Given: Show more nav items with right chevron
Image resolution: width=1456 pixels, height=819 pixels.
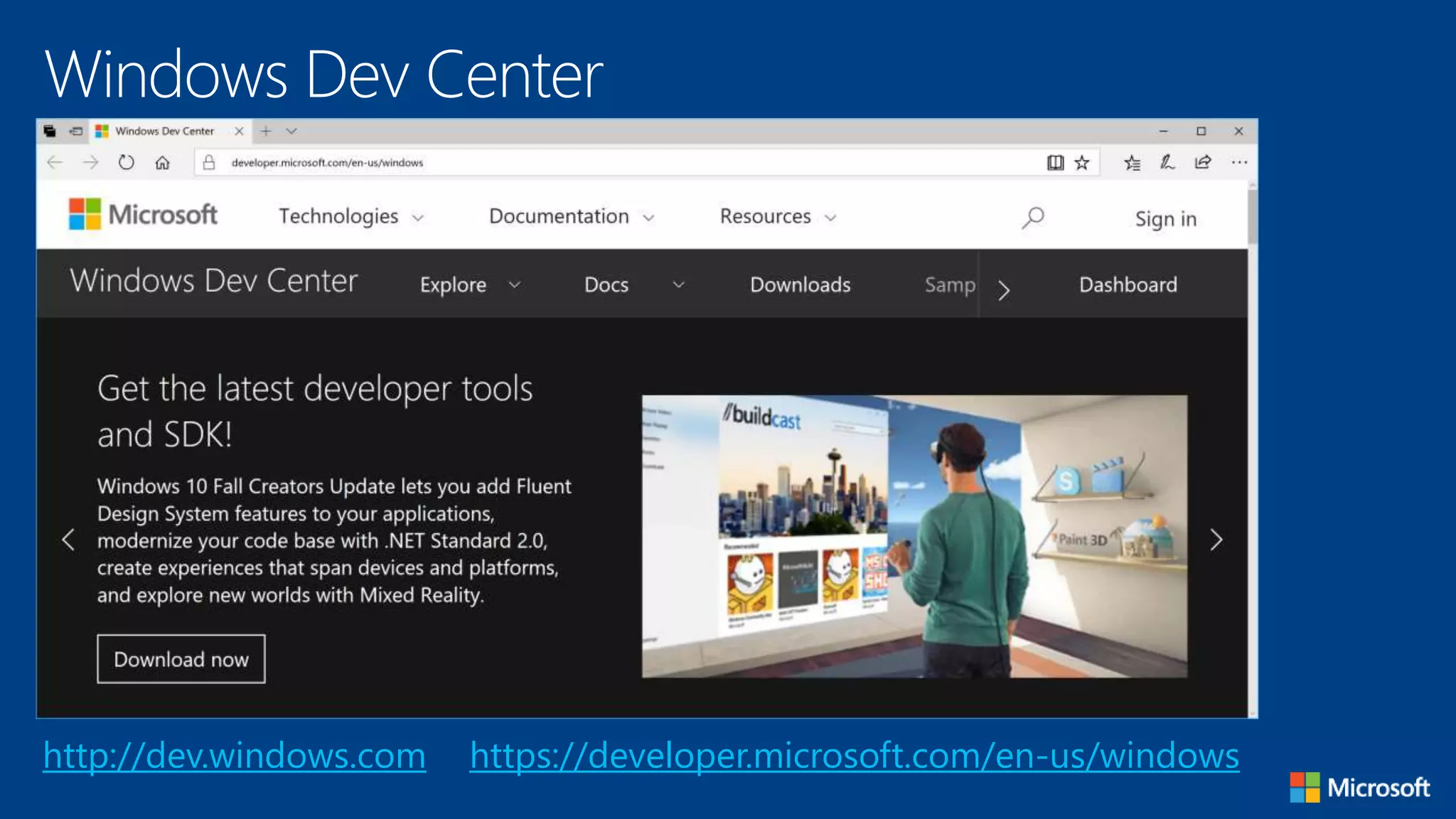Looking at the screenshot, I should click(x=1003, y=290).
